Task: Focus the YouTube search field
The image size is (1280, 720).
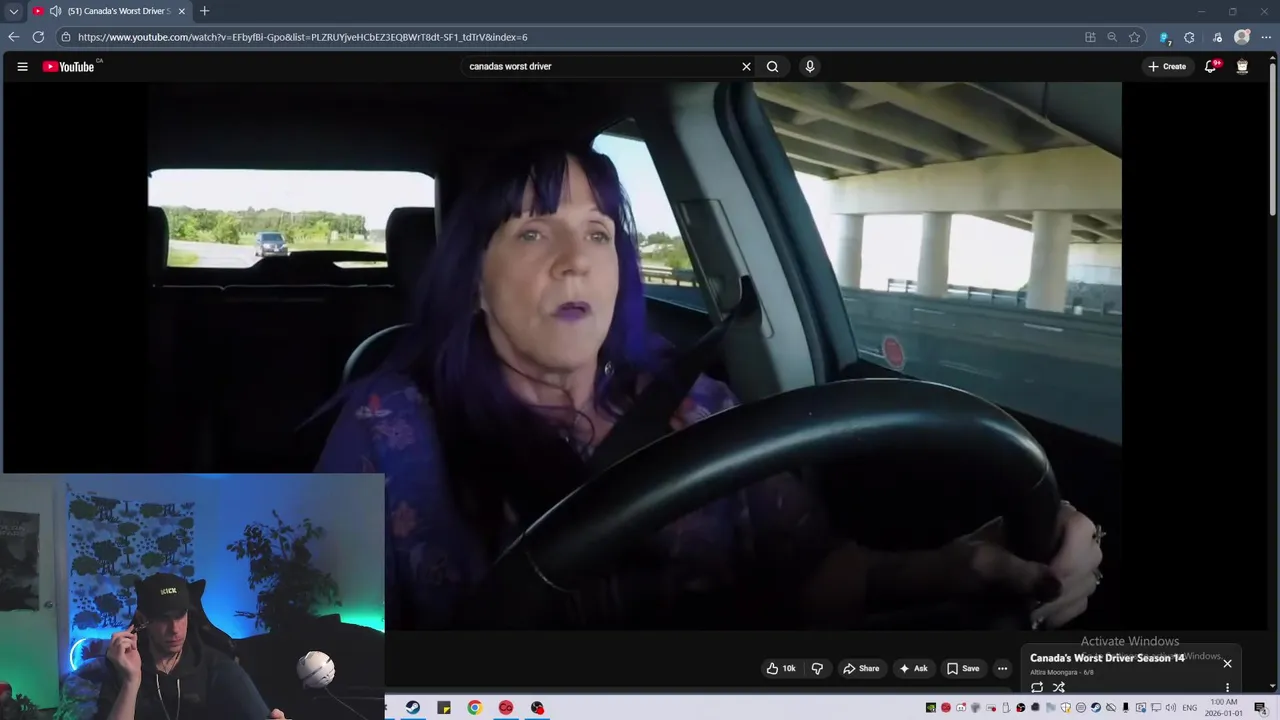Action: [x=600, y=67]
